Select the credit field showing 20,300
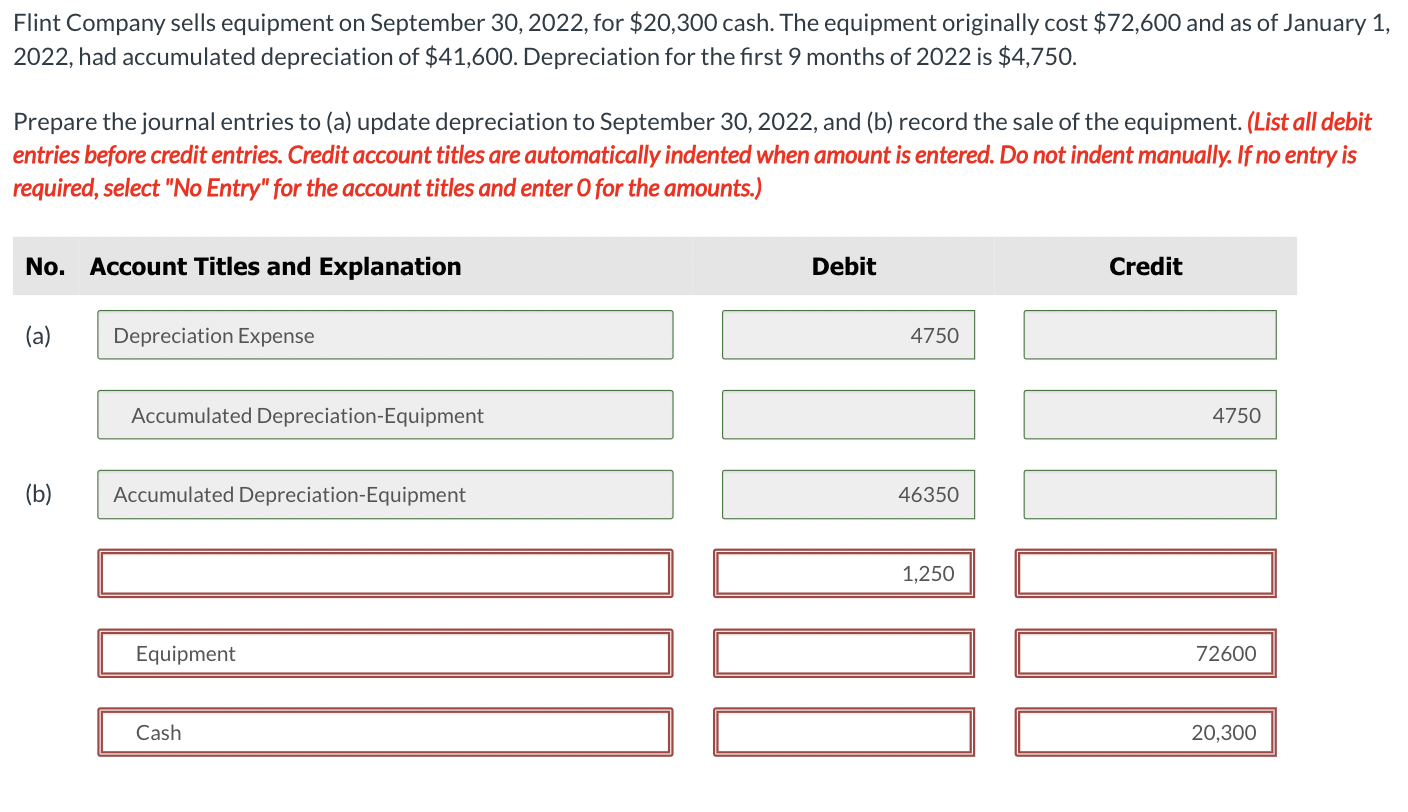The height and width of the screenshot is (812, 1408). click(x=1144, y=732)
